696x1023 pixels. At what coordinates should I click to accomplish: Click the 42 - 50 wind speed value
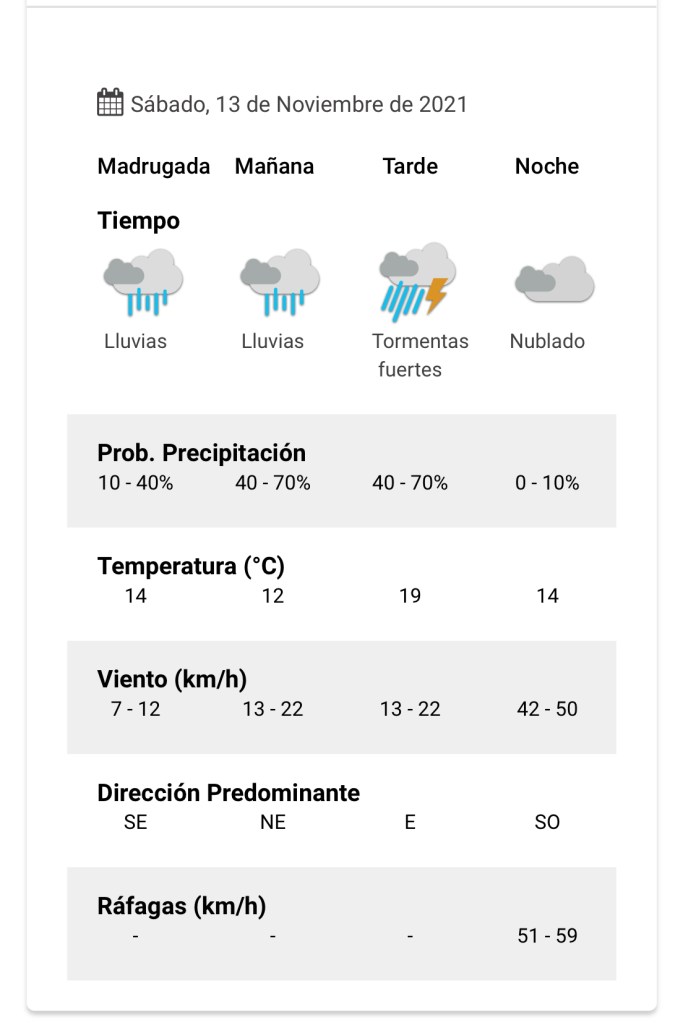coord(547,709)
